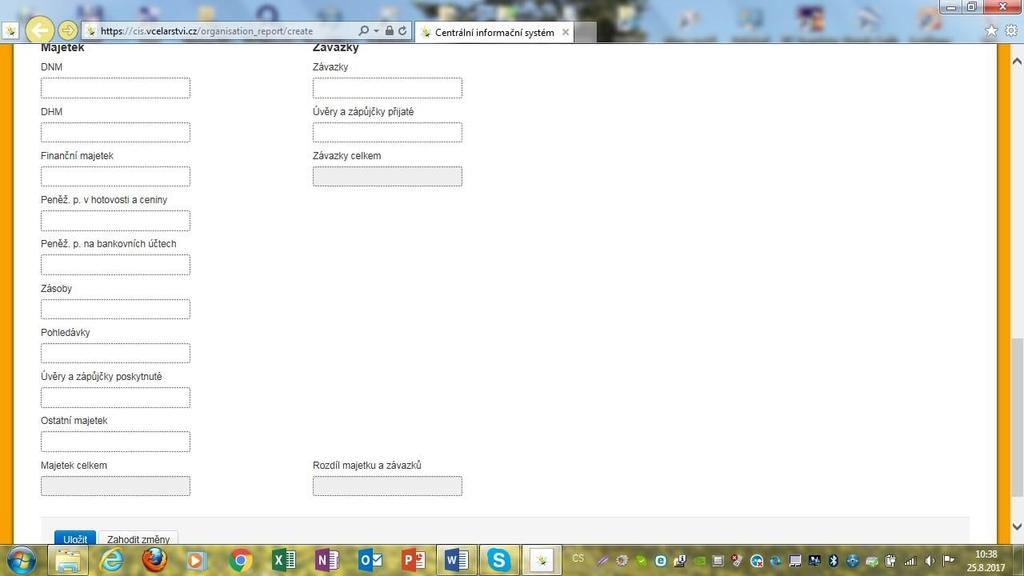Click the Zásoby input field

pyautogui.click(x=116, y=309)
